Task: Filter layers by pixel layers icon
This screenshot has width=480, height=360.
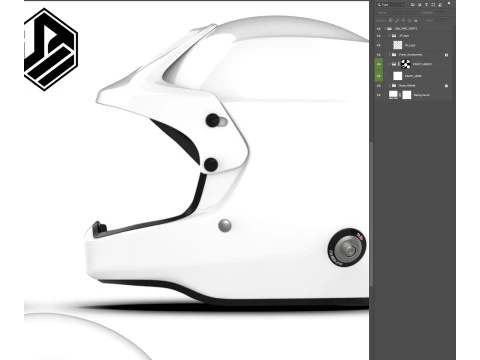Action: coord(413,5)
